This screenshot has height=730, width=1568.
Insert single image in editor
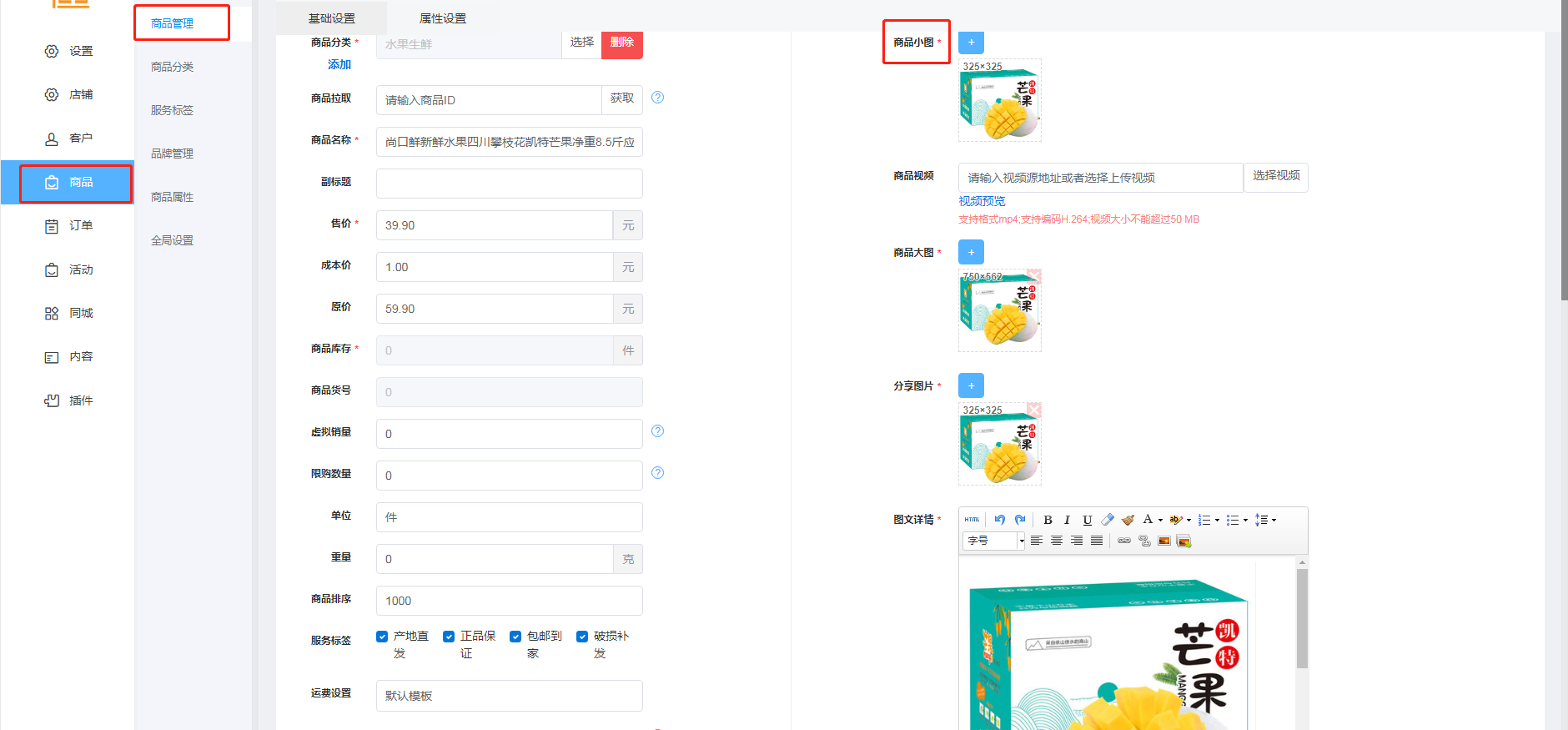1164,541
